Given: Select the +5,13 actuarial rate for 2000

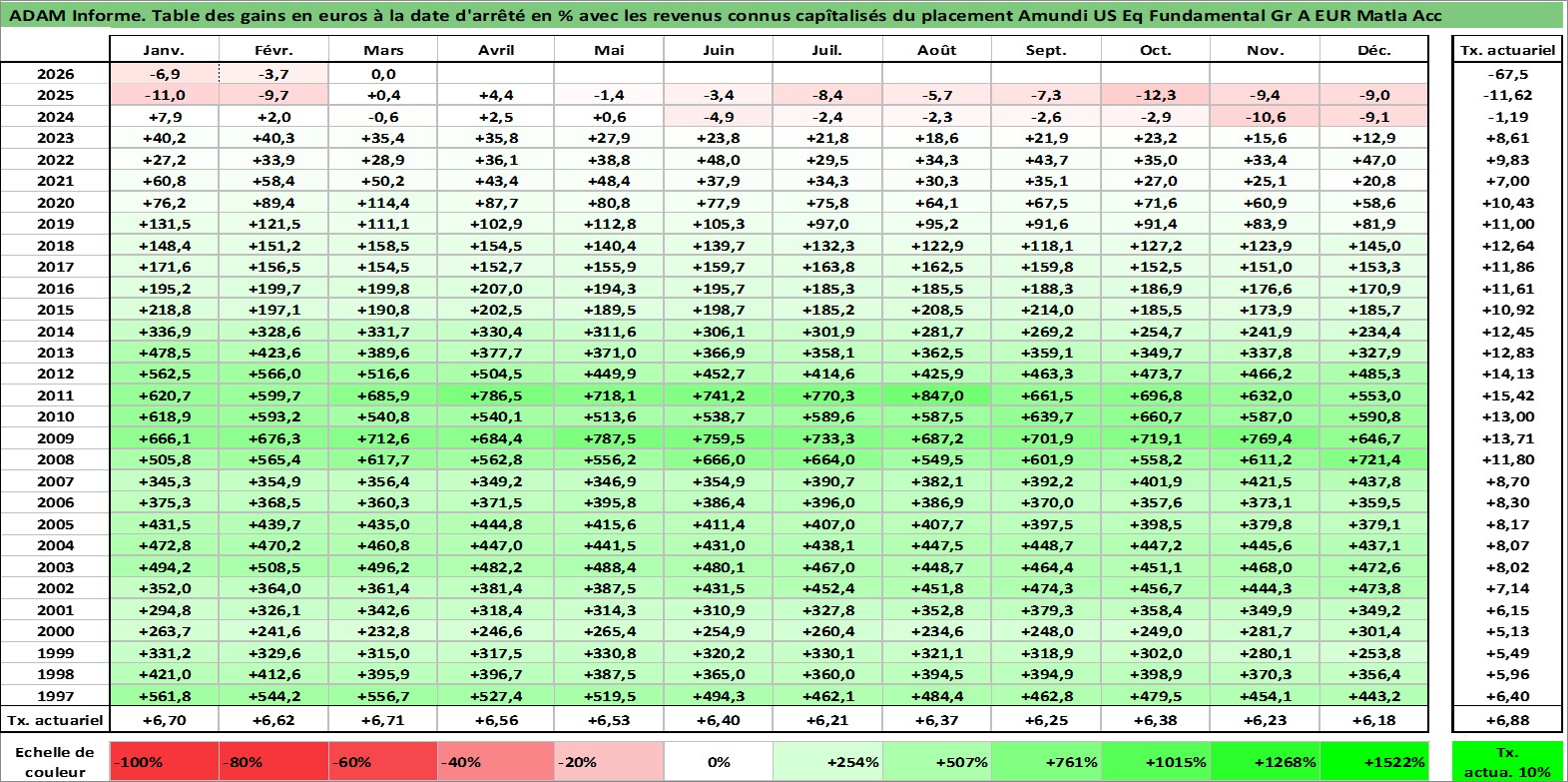Looking at the screenshot, I should click(1507, 631).
